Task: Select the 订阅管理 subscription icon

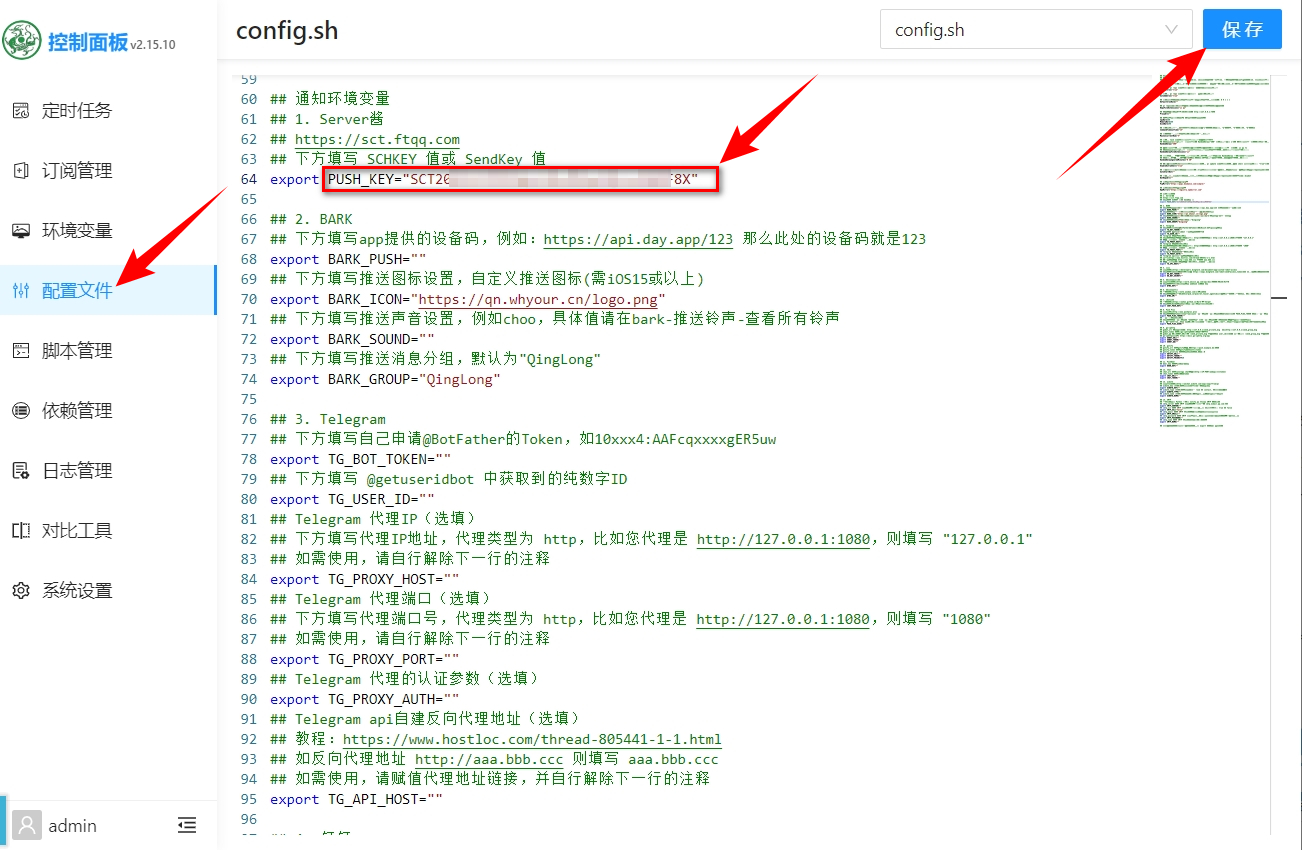Action: [x=21, y=171]
